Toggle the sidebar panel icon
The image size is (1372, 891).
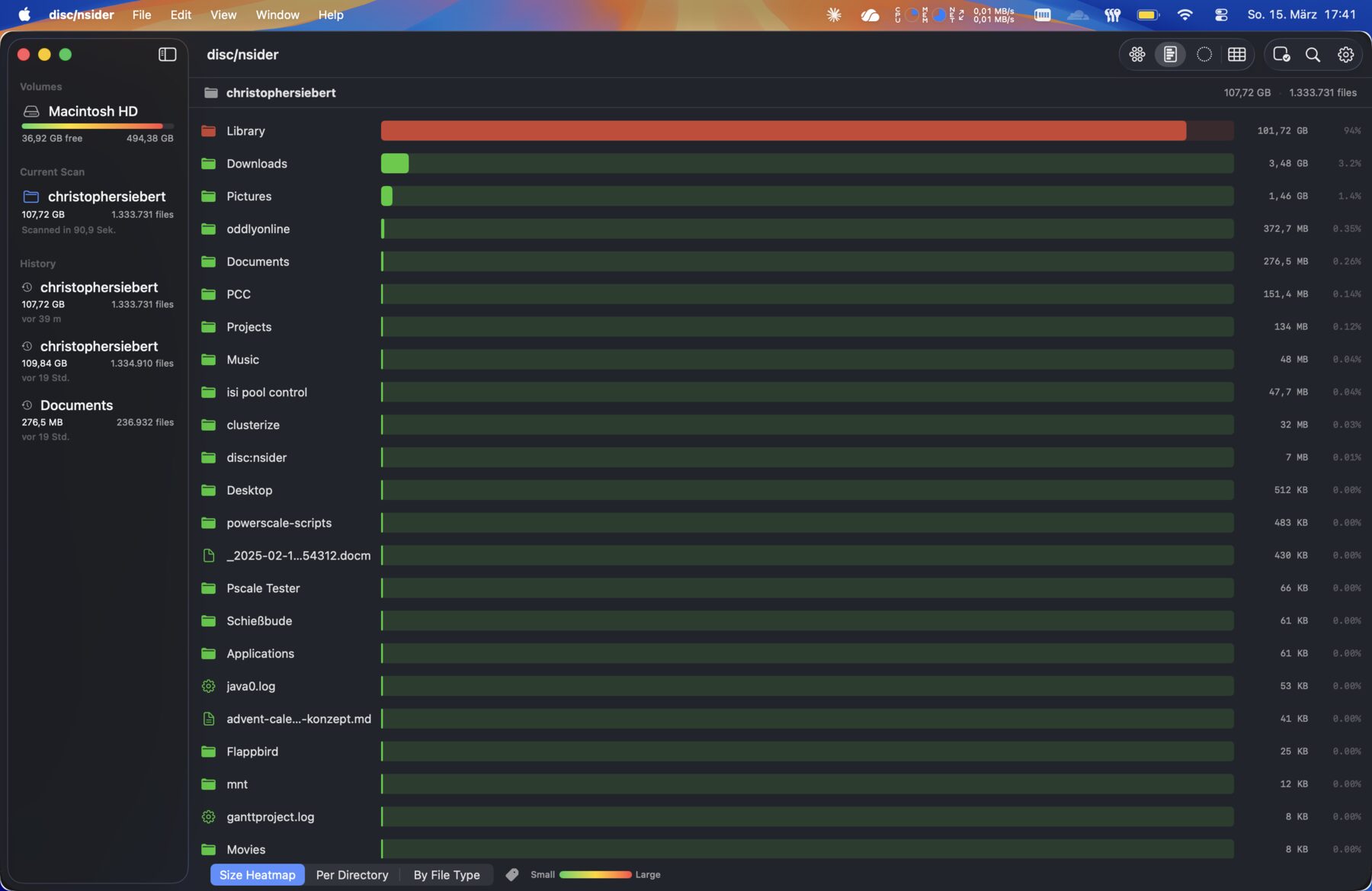pos(167,54)
